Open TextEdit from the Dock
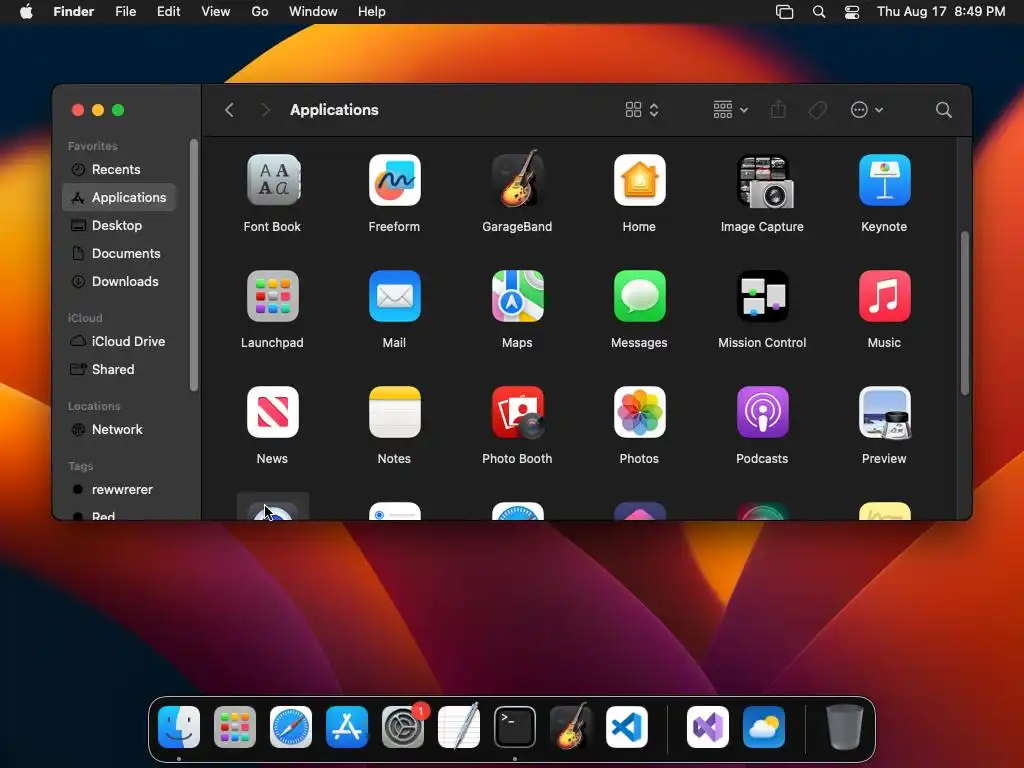 point(459,727)
